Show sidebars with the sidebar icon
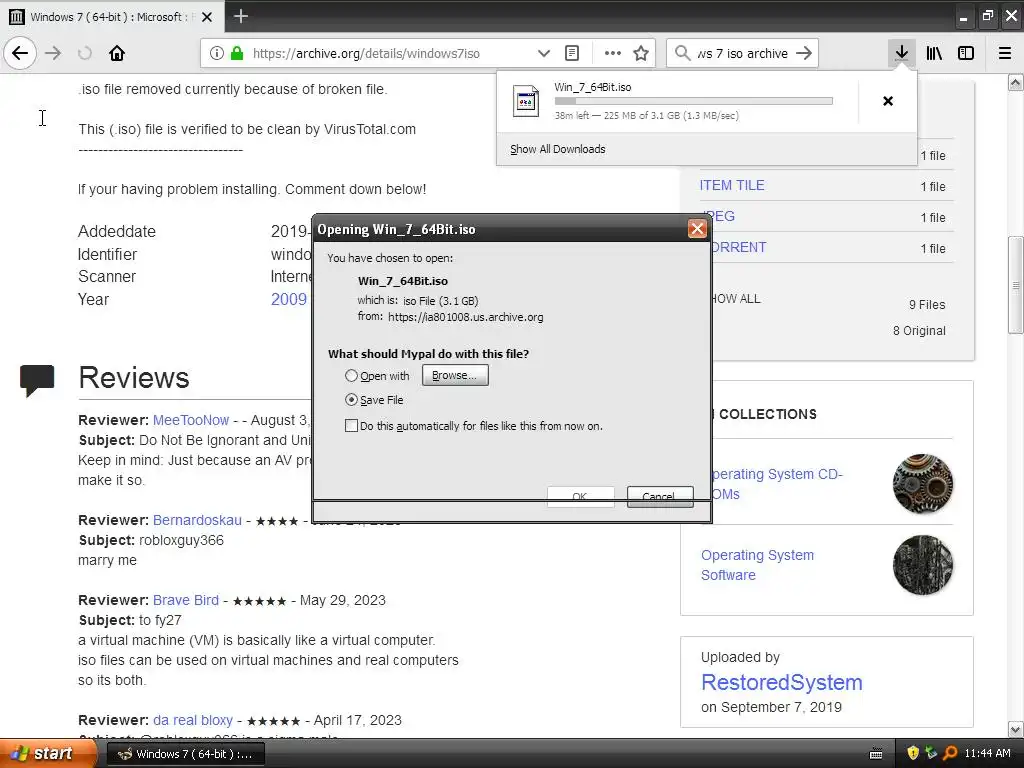Screen dimensions: 1024x768 pos(966,53)
